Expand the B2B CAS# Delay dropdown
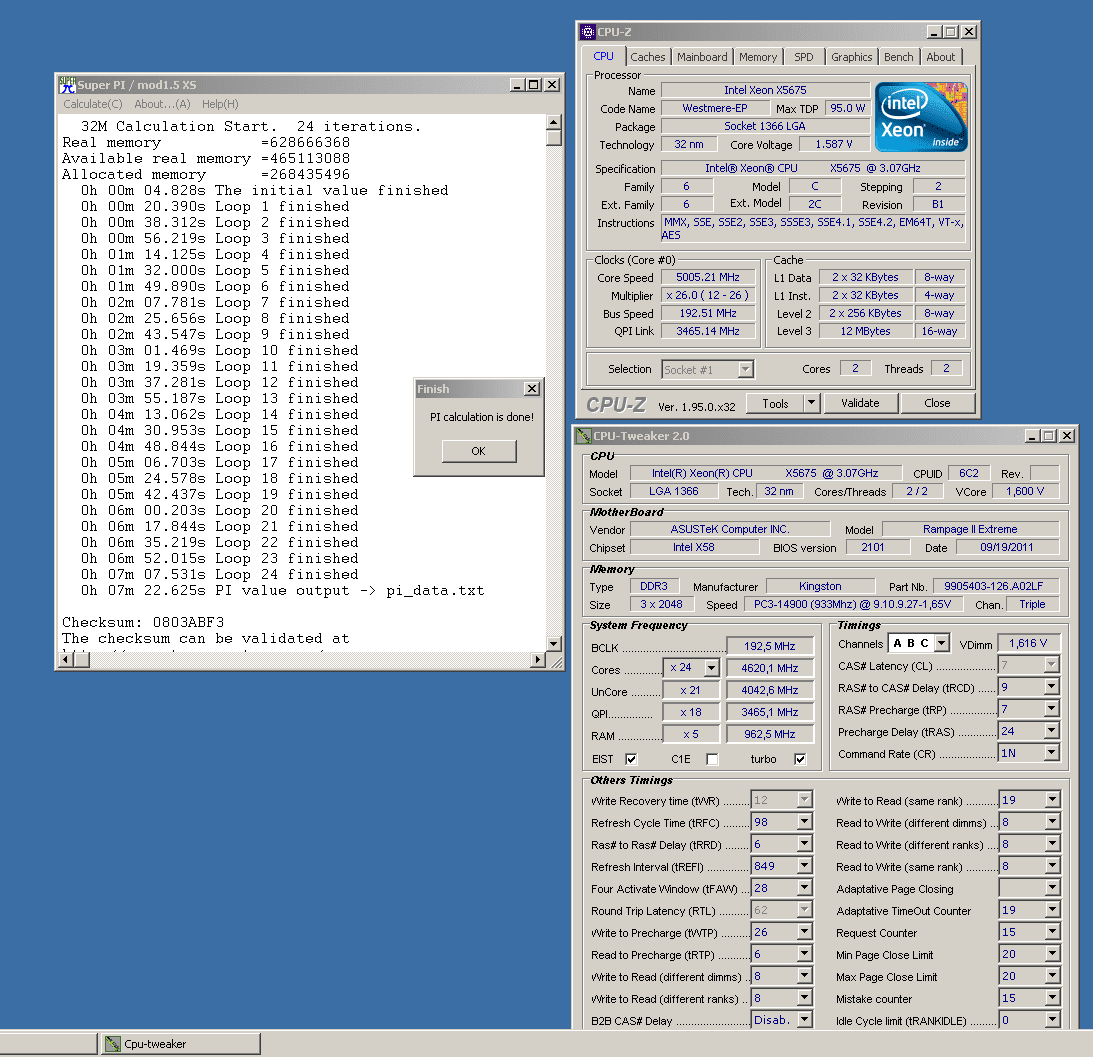The height and width of the screenshot is (1057, 1093). 804,1020
